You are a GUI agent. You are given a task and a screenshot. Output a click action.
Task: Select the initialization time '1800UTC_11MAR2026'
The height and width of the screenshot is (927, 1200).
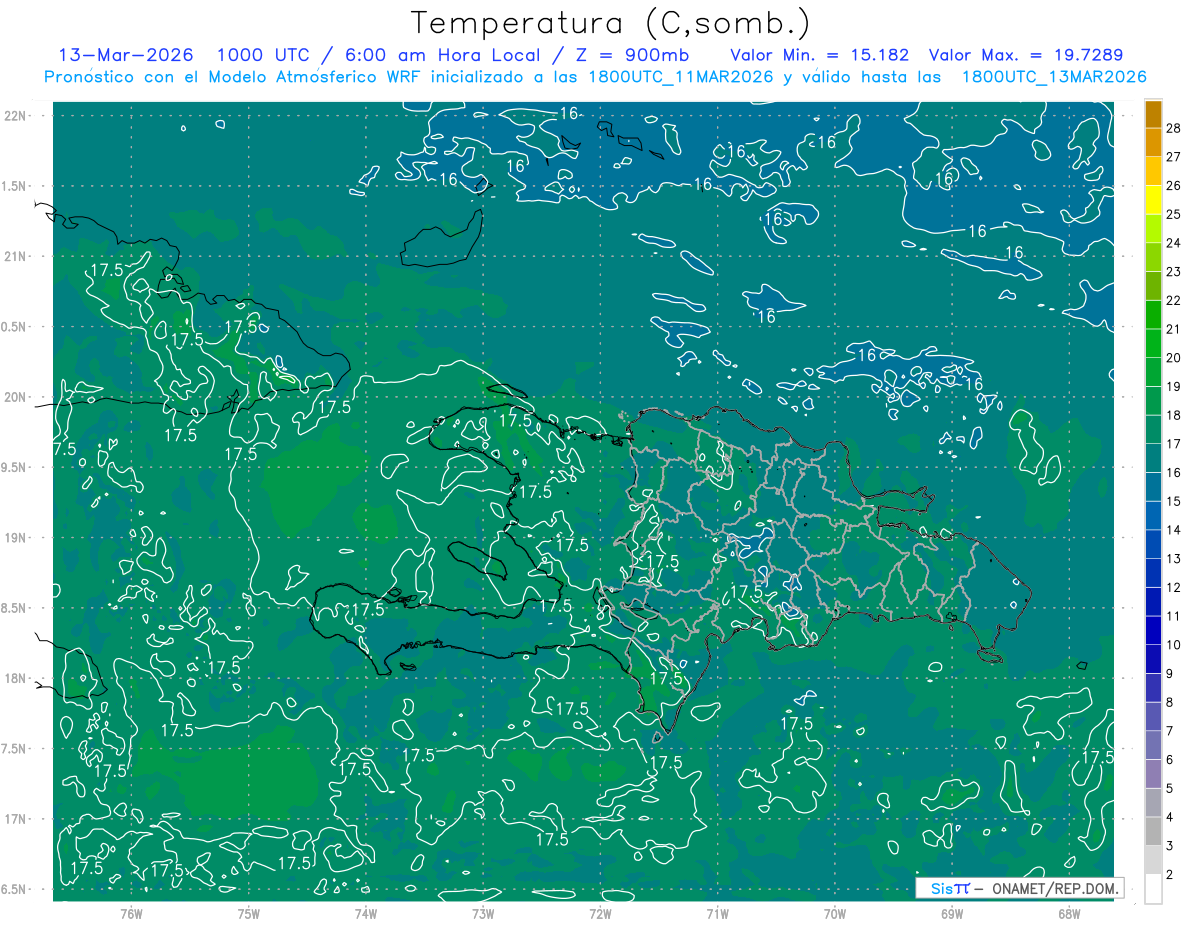pyautogui.click(x=679, y=77)
